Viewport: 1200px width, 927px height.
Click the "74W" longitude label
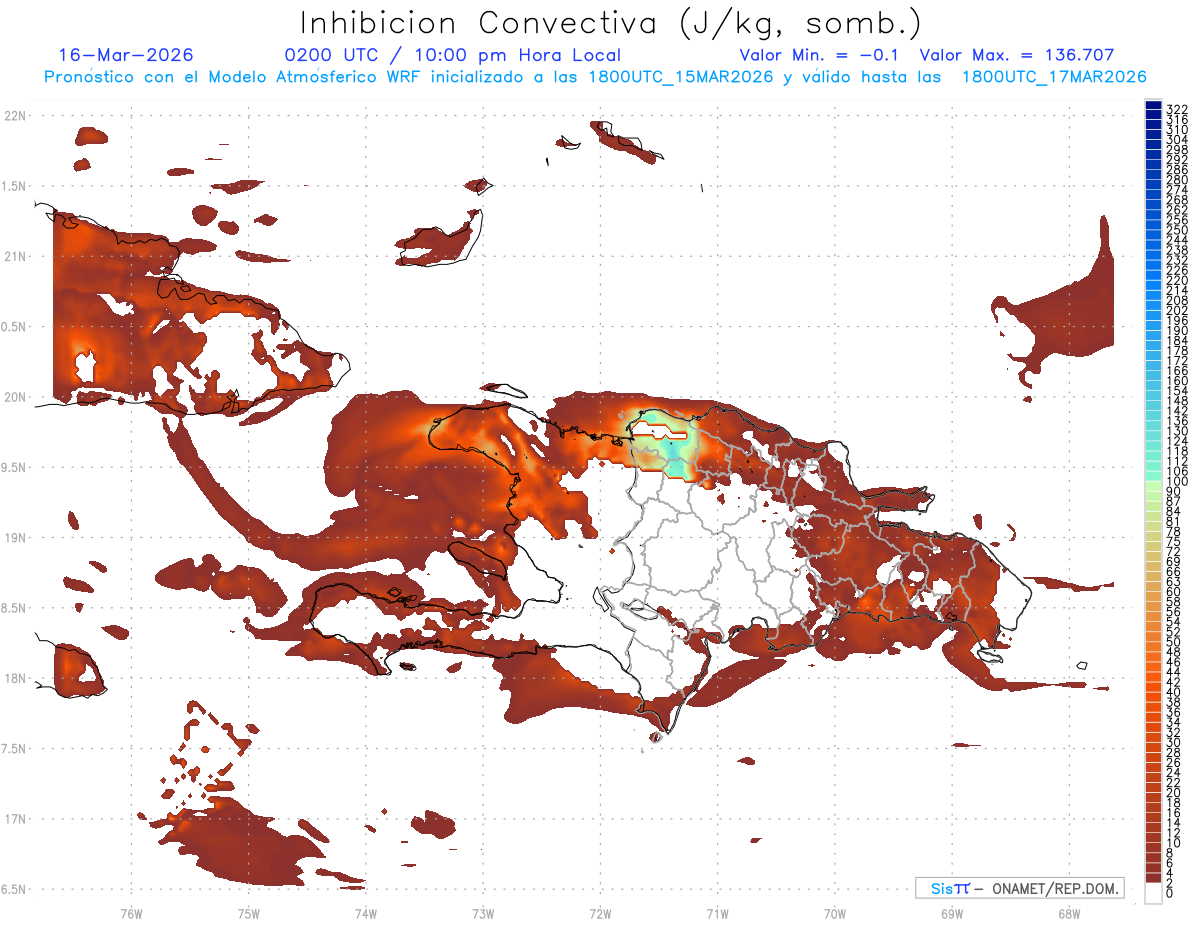pos(366,913)
